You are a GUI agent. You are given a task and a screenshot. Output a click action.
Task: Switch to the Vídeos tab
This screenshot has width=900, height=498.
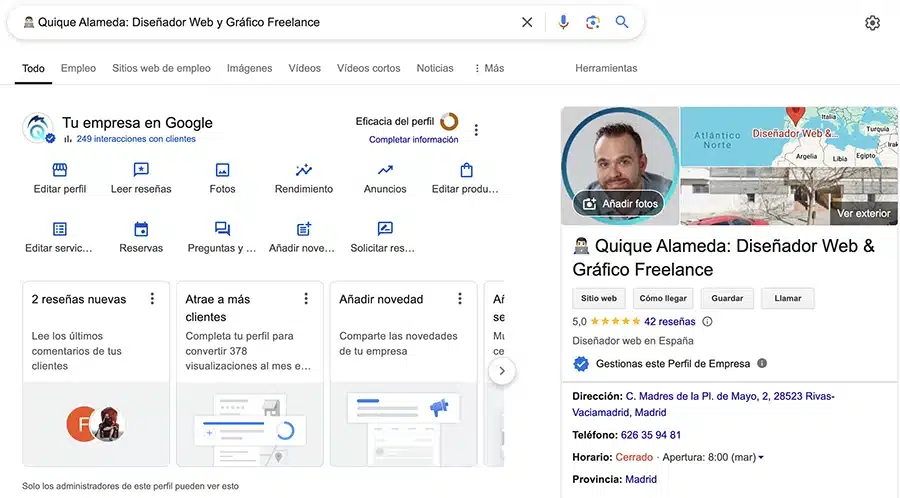tap(304, 68)
